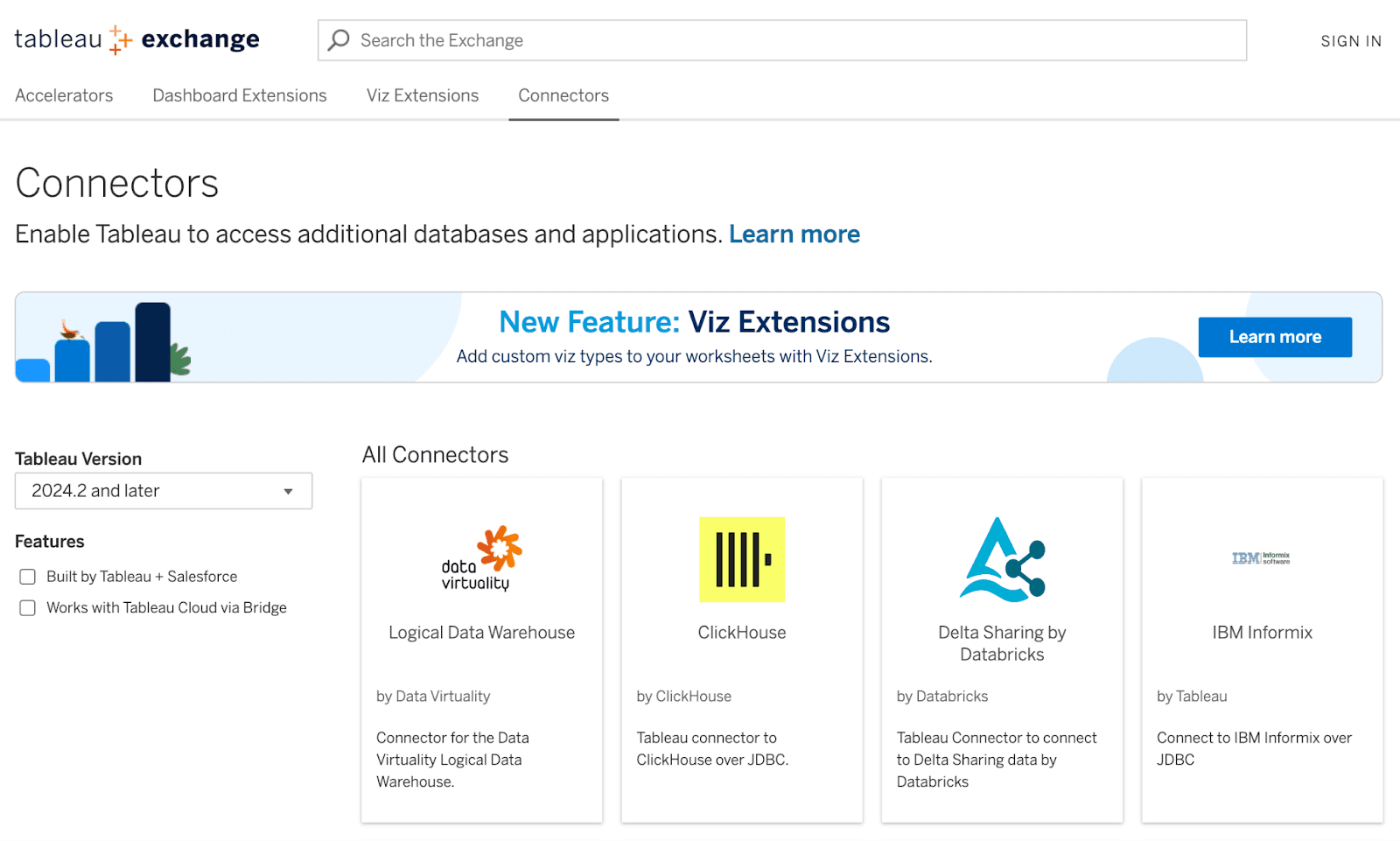Click the Tableau Exchange logo

[x=136, y=39]
